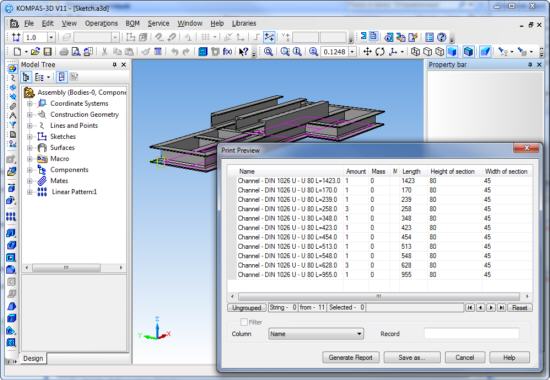Select the Design tab below Model Tree
550x380 pixels.
point(33,358)
